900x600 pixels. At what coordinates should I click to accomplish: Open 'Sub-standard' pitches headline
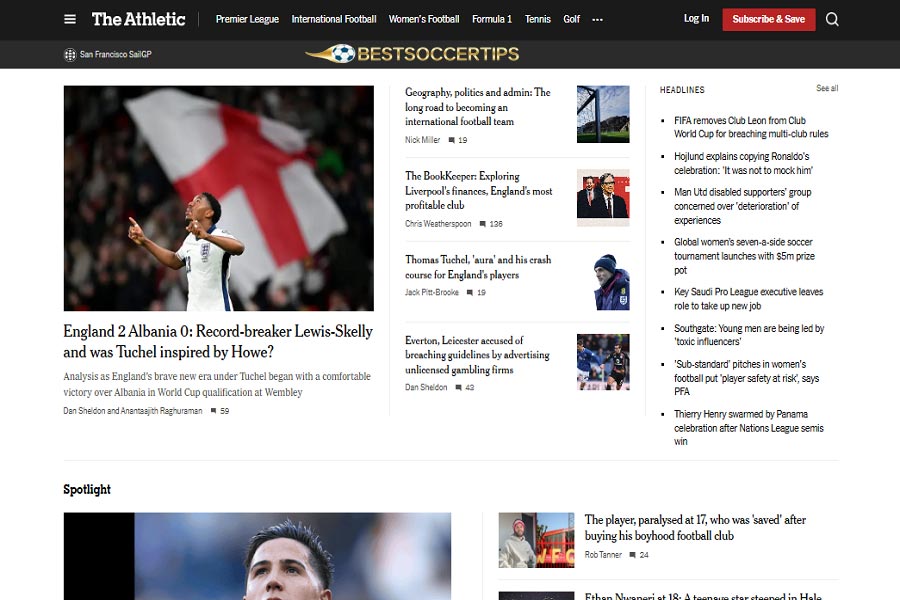click(x=746, y=378)
